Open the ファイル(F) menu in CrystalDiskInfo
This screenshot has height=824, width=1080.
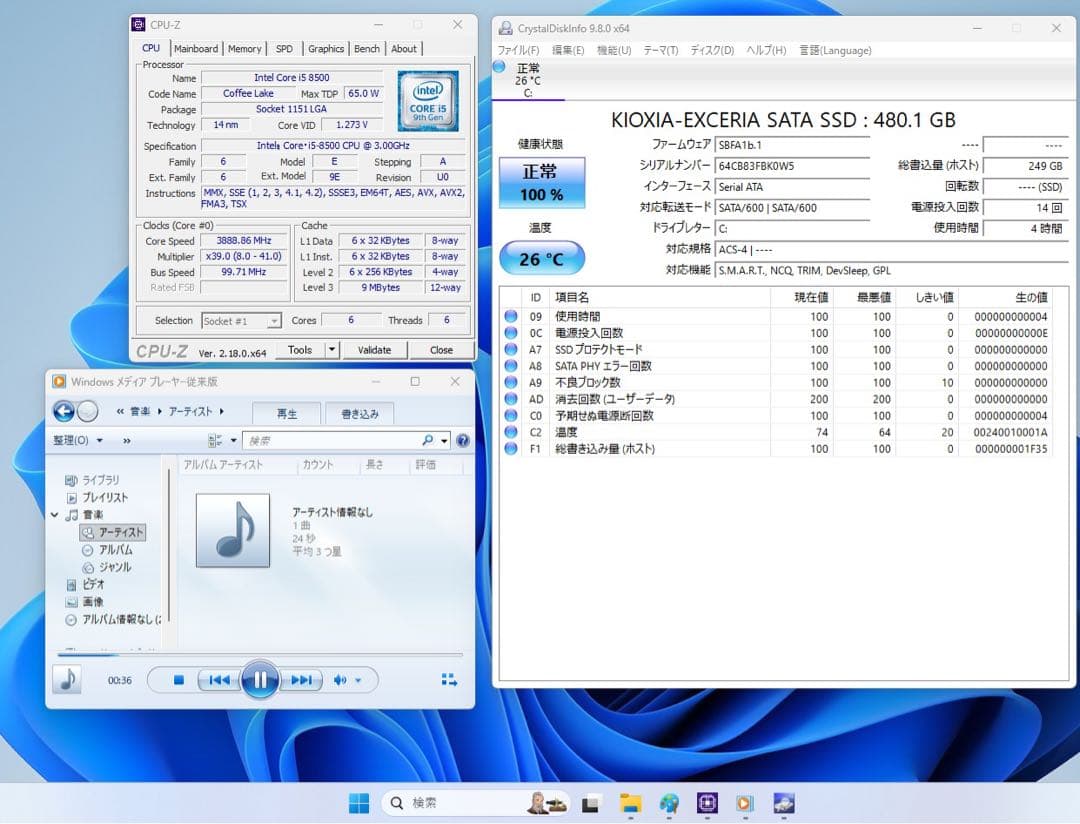[518, 50]
